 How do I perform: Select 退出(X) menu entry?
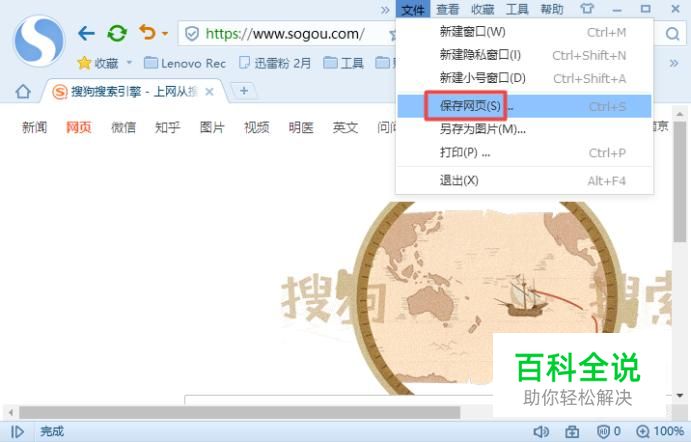coord(524,180)
